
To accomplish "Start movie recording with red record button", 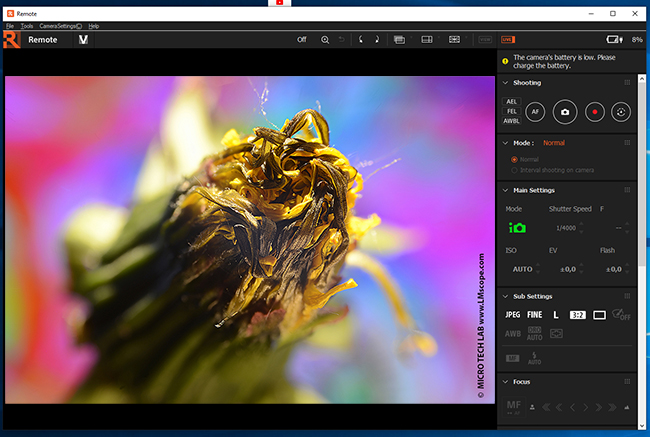I will [x=593, y=113].
